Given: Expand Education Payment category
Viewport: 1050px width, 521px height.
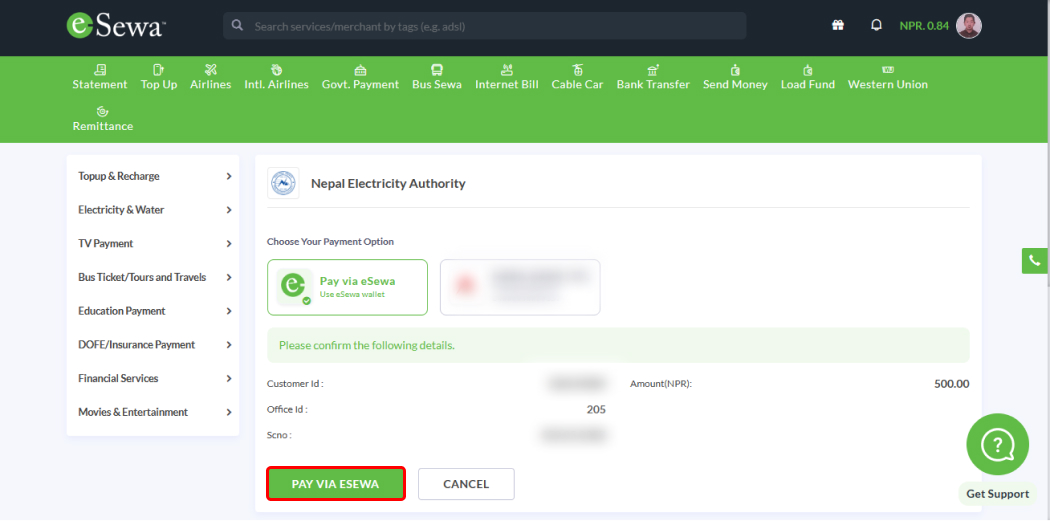Looking at the screenshot, I should [x=153, y=311].
